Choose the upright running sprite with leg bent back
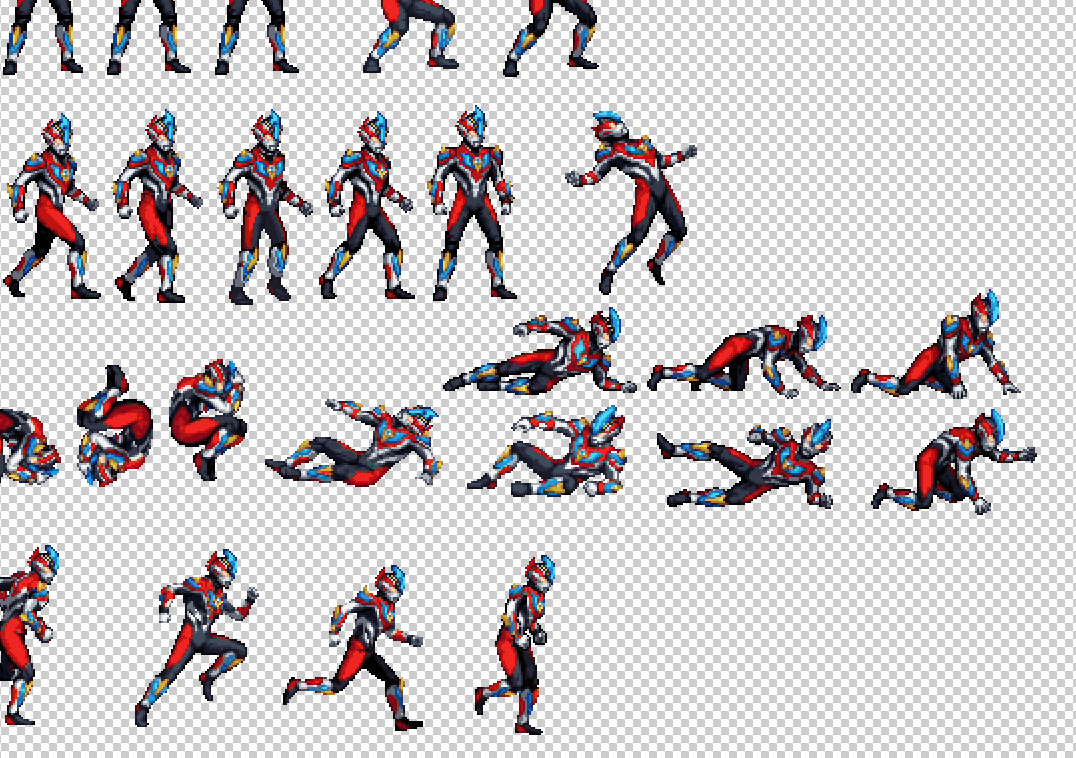This screenshot has height=758, width=1076. [x=515, y=645]
